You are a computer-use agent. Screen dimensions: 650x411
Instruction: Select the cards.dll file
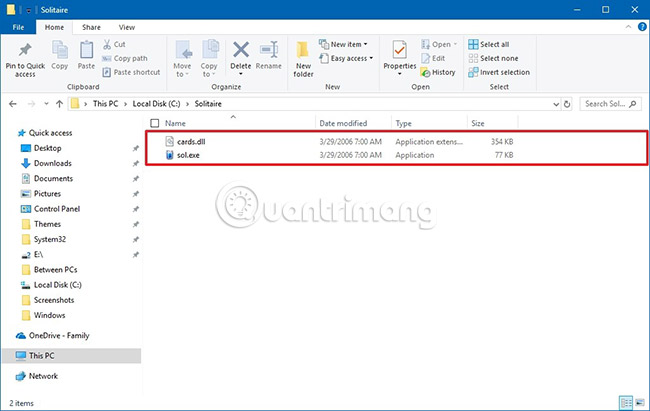191,141
